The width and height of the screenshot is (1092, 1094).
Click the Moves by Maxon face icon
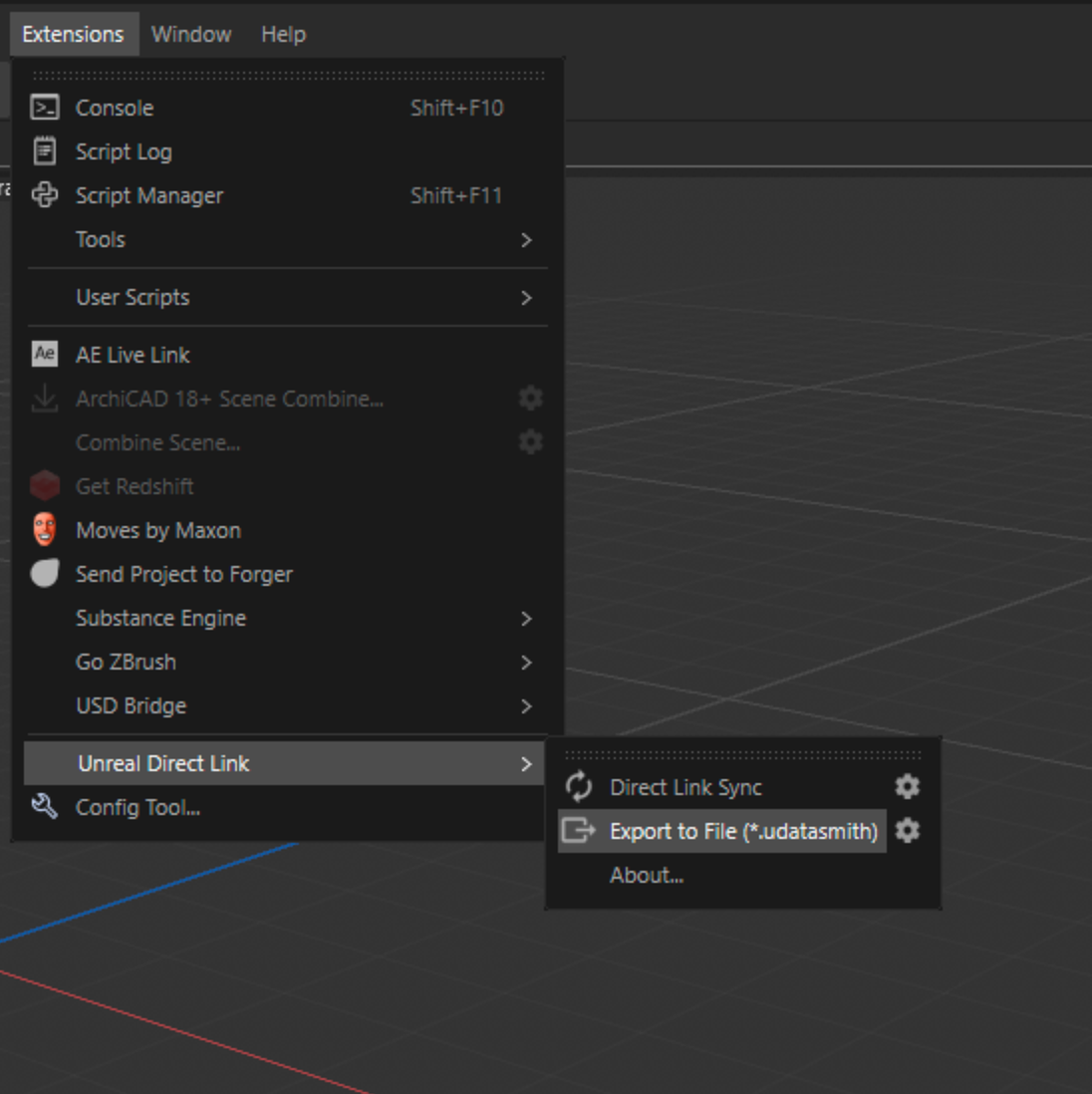[x=45, y=529]
